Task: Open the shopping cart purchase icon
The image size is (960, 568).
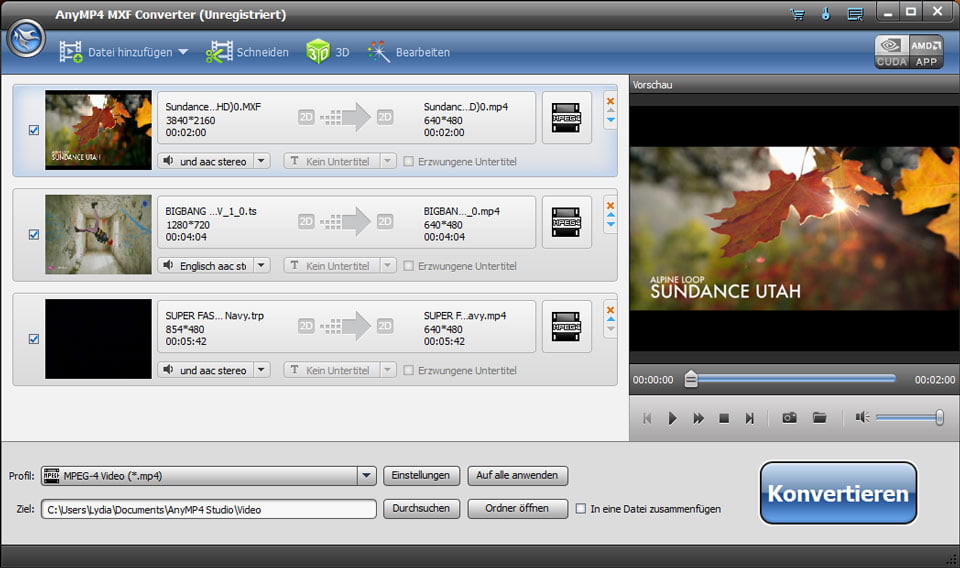Action: 797,14
